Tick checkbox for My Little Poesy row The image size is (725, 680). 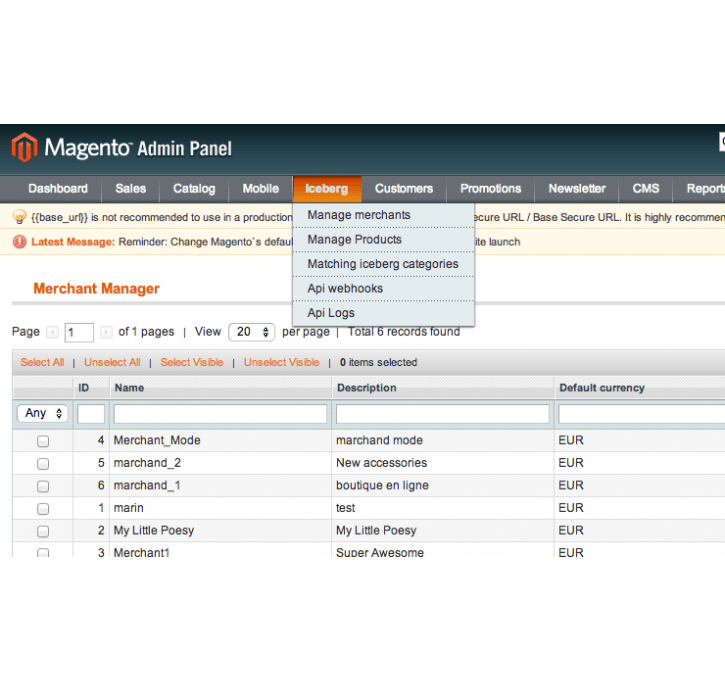(x=43, y=532)
